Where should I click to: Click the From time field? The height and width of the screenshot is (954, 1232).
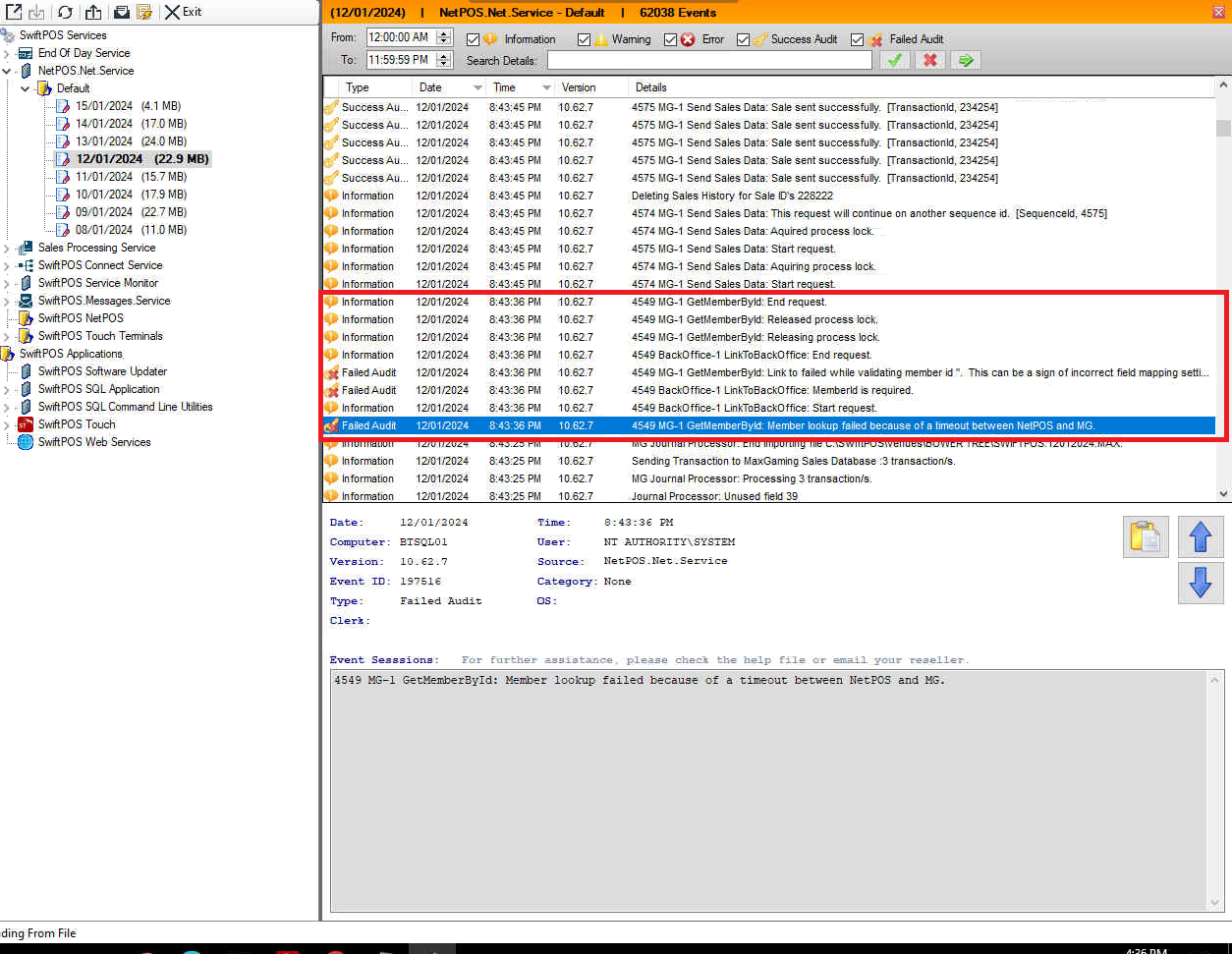pos(401,37)
